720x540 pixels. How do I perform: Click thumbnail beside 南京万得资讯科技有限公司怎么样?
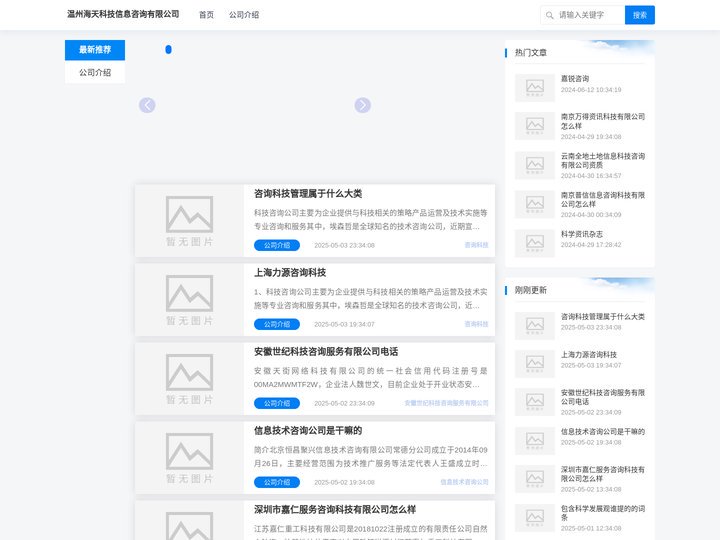click(534, 126)
